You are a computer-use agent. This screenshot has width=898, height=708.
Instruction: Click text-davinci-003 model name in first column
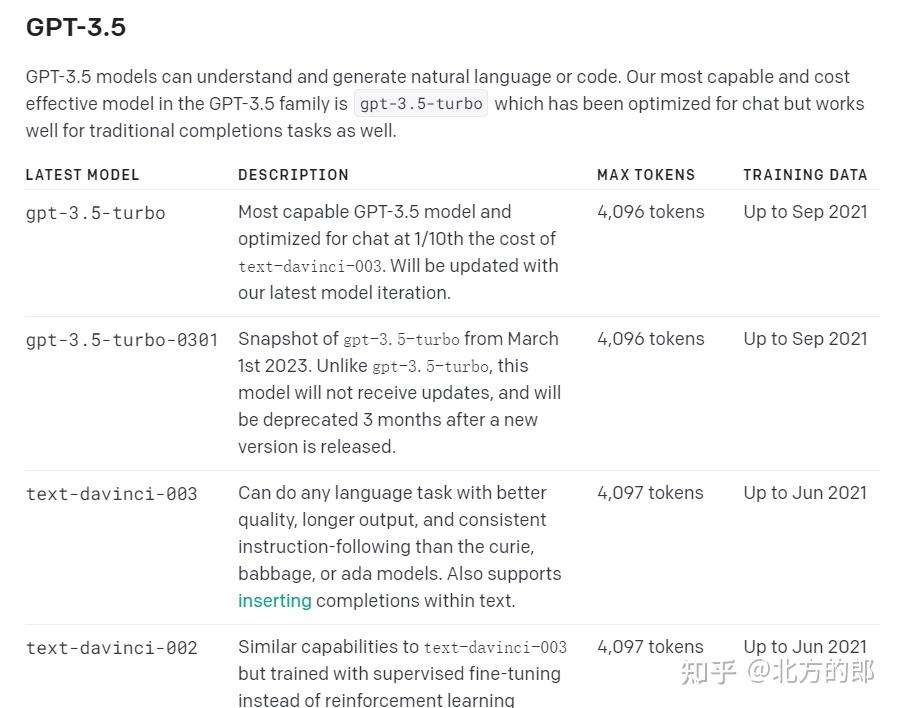coord(112,493)
